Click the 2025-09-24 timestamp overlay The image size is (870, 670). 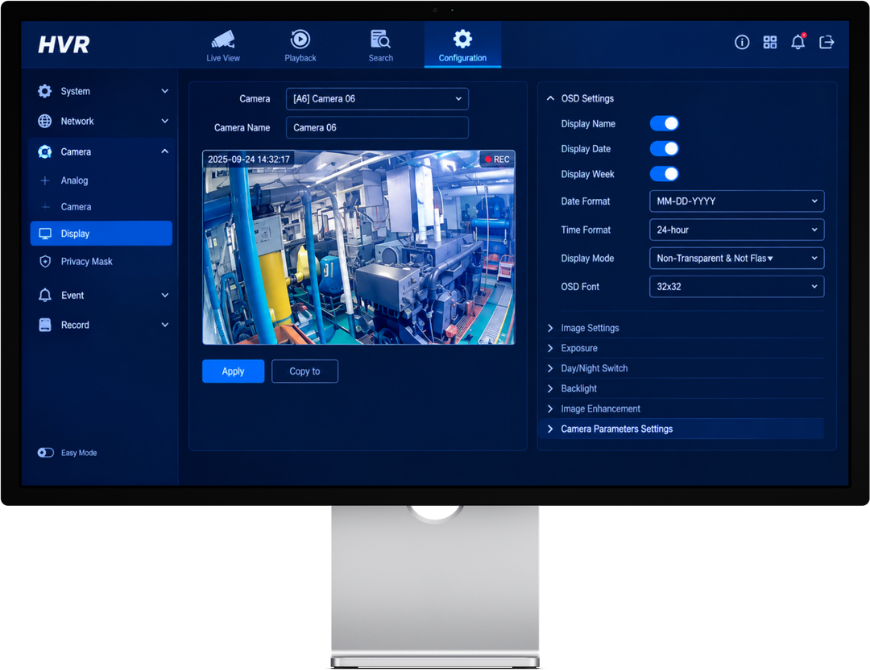point(249,159)
